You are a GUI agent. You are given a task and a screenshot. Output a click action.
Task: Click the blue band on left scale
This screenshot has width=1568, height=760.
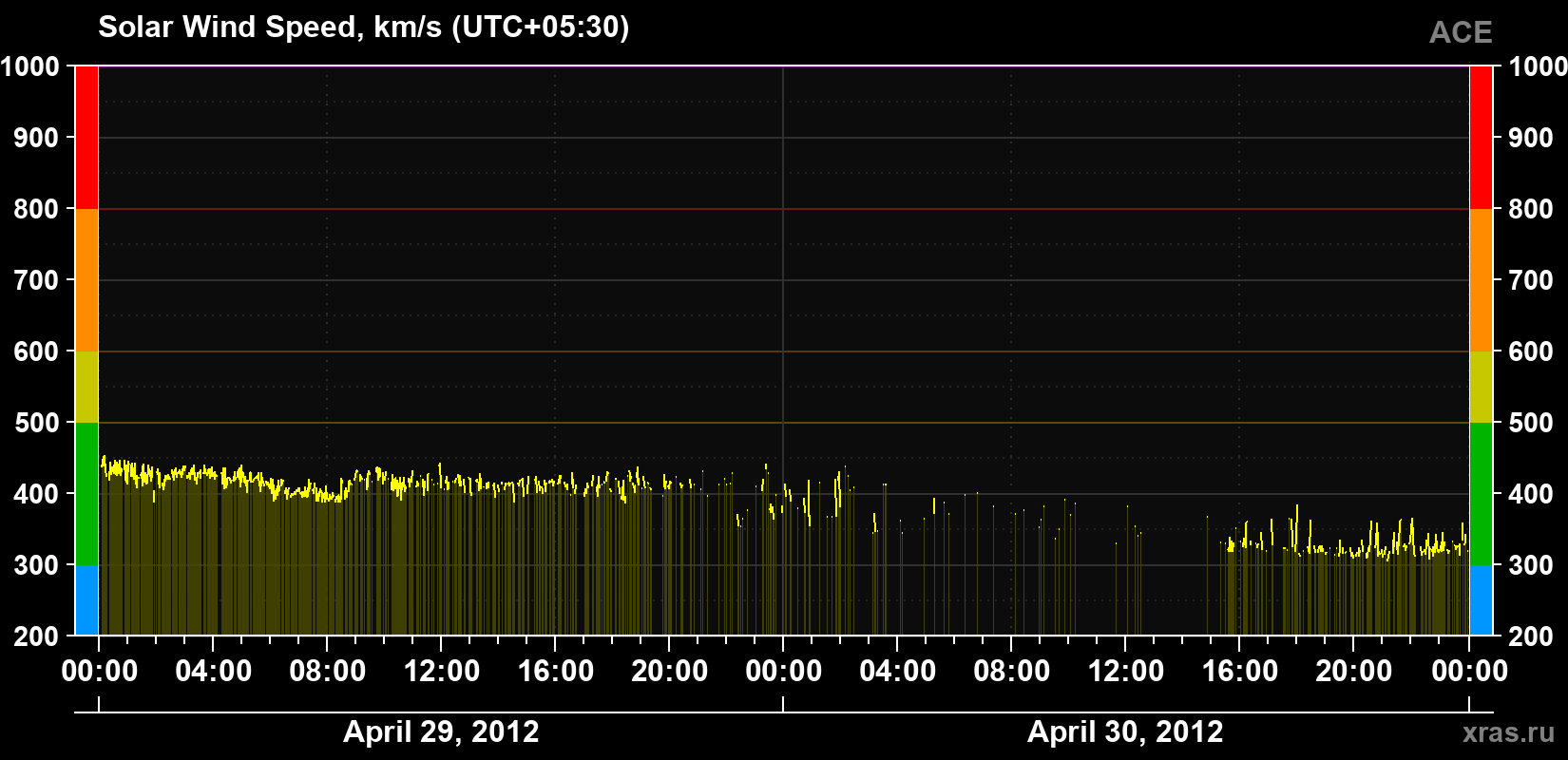pos(86,600)
